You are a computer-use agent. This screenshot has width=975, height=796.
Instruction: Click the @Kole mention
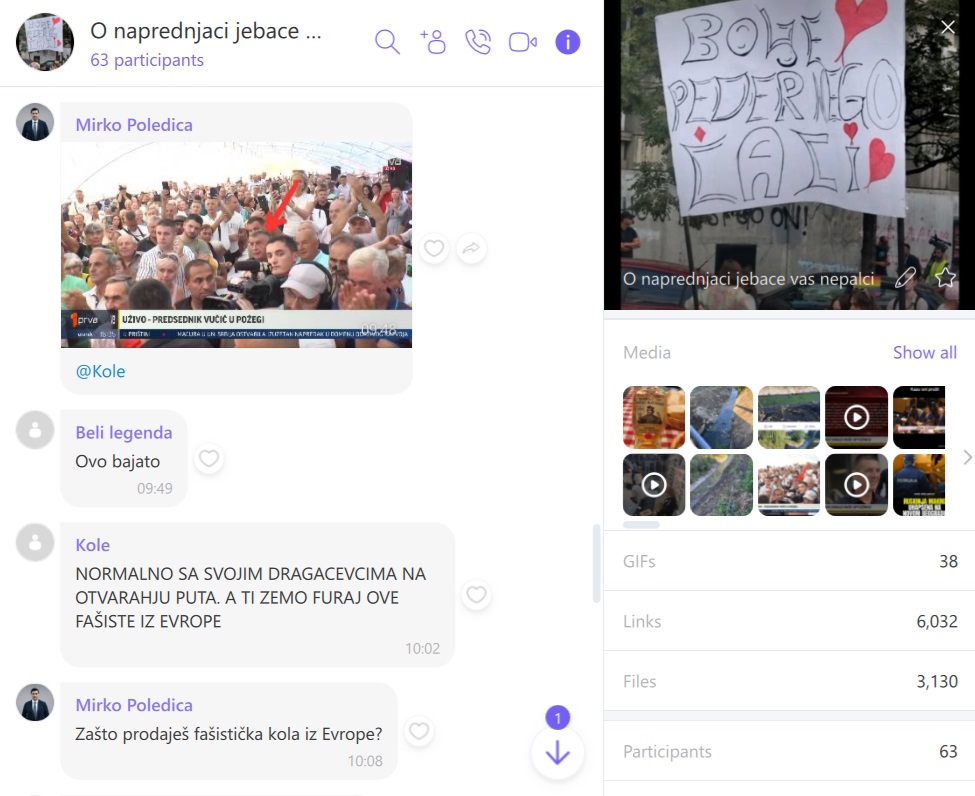[x=100, y=371]
